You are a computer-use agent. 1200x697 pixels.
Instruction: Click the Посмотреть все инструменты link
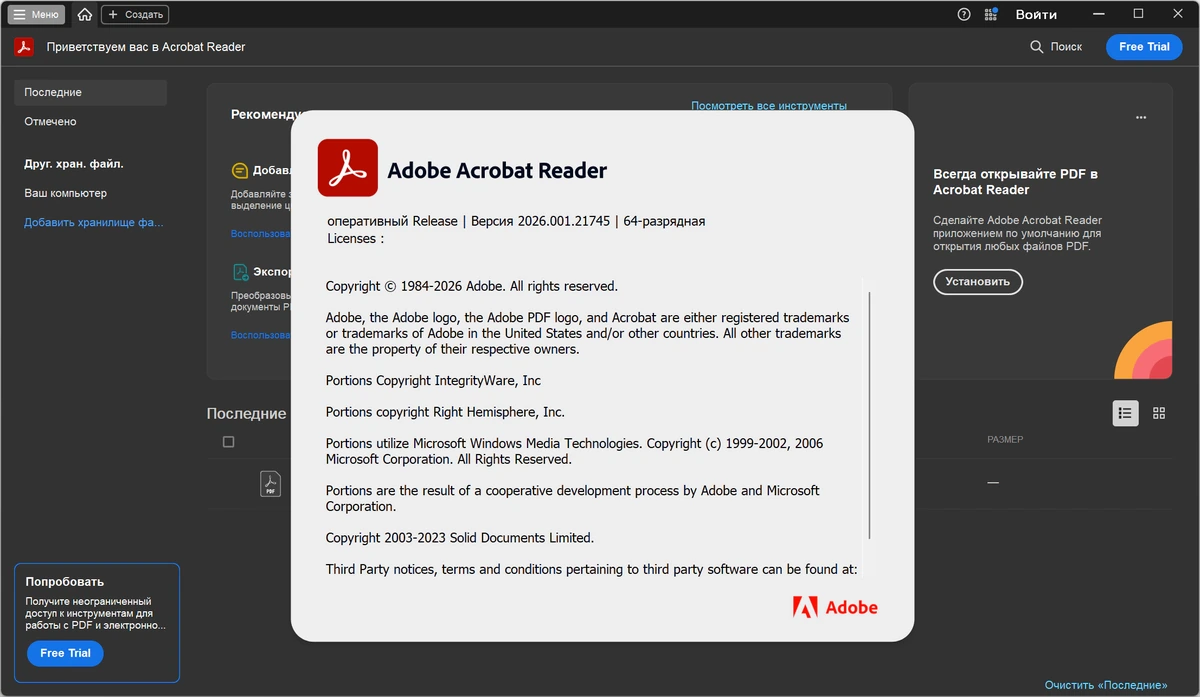pos(769,105)
